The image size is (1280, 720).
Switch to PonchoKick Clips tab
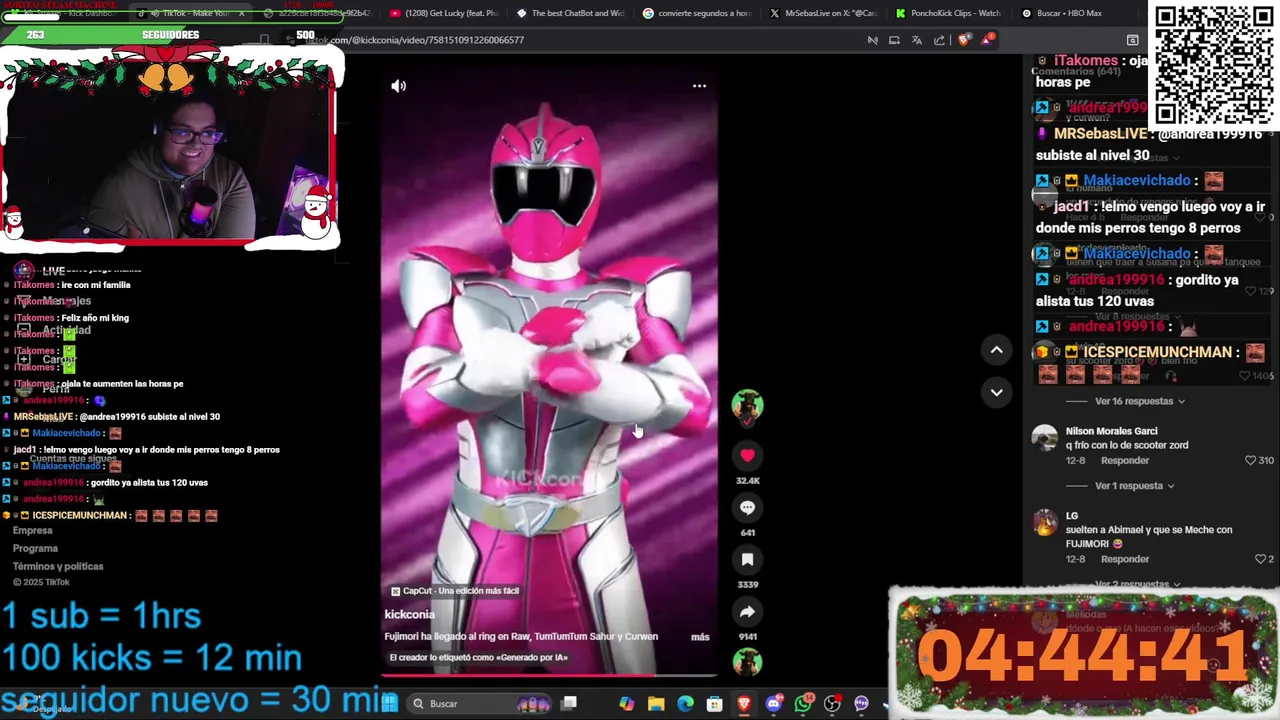(949, 13)
